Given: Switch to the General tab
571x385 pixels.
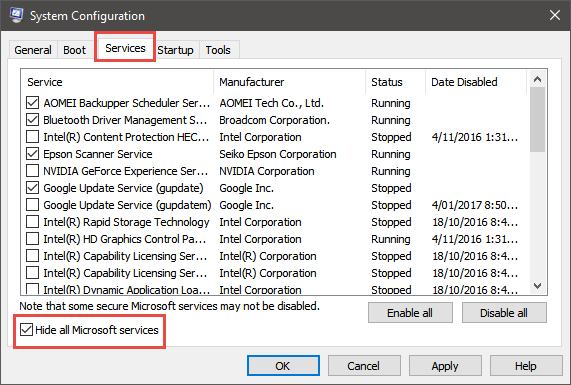Looking at the screenshot, I should point(33,50).
